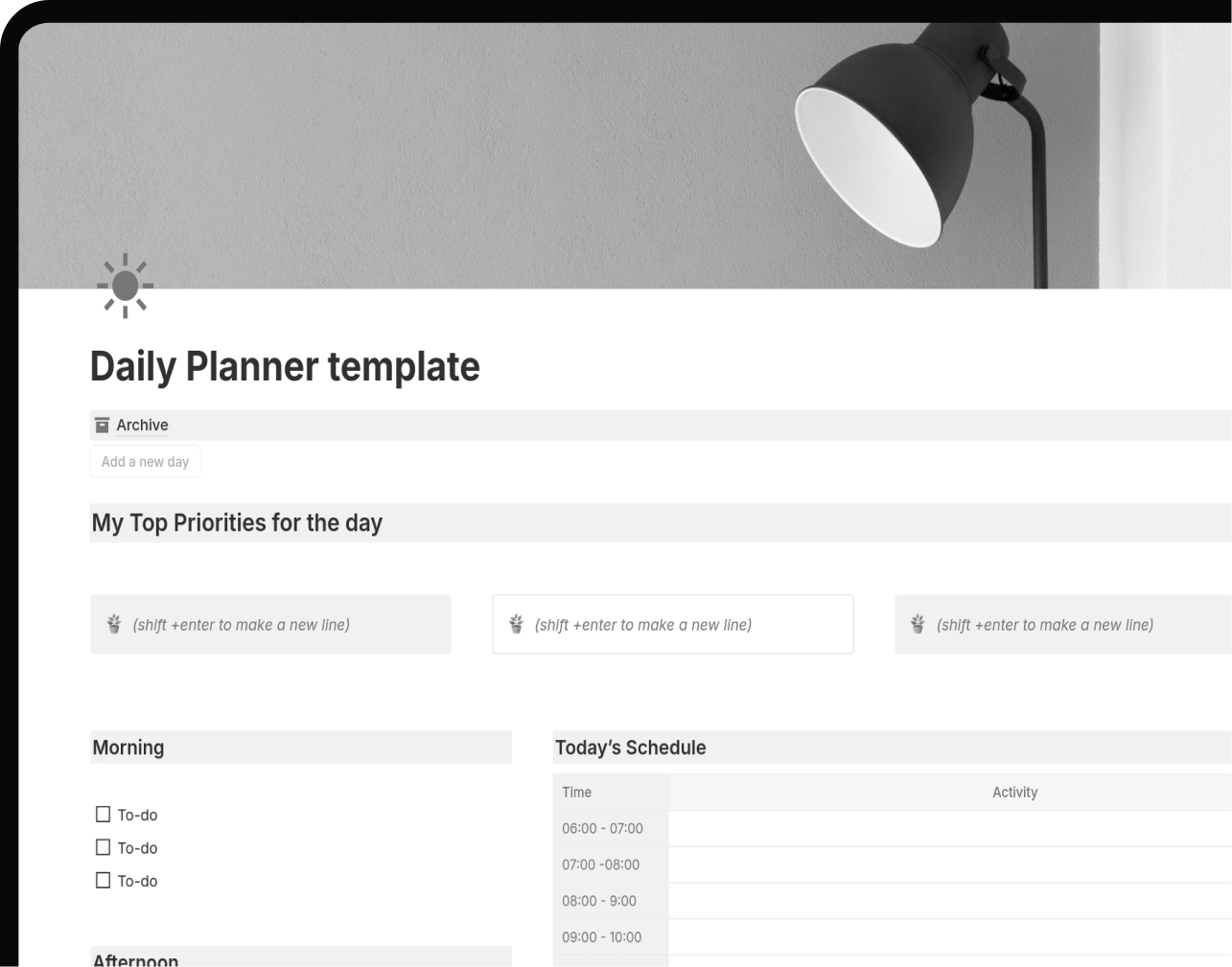Screen dimensions: 1232x967
Task: Click the sun page icon
Action: [x=125, y=286]
